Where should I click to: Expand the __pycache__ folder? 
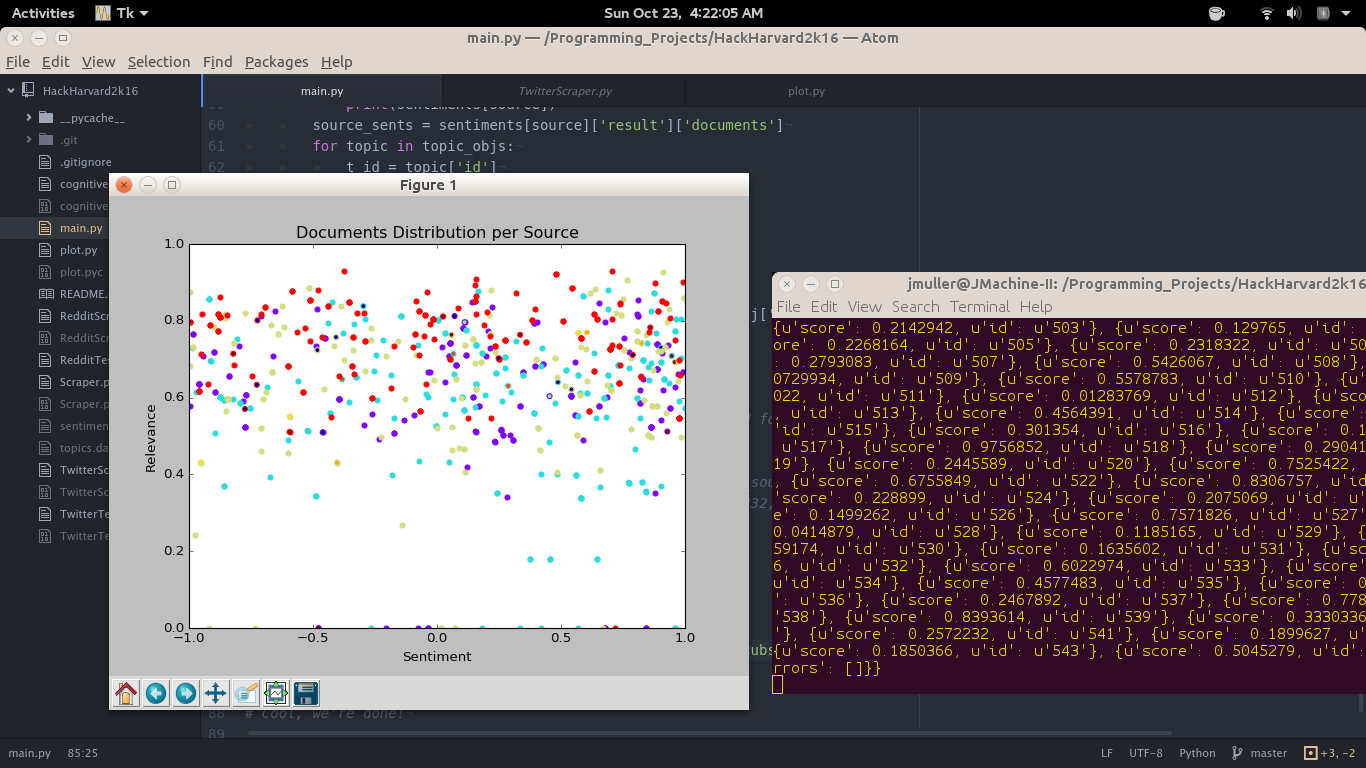pyautogui.click(x=29, y=118)
